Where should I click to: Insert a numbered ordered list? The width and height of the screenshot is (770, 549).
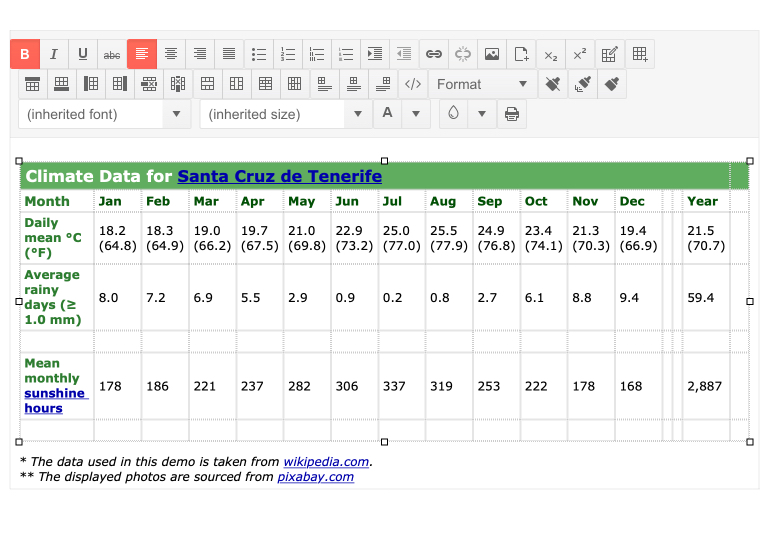click(x=288, y=54)
